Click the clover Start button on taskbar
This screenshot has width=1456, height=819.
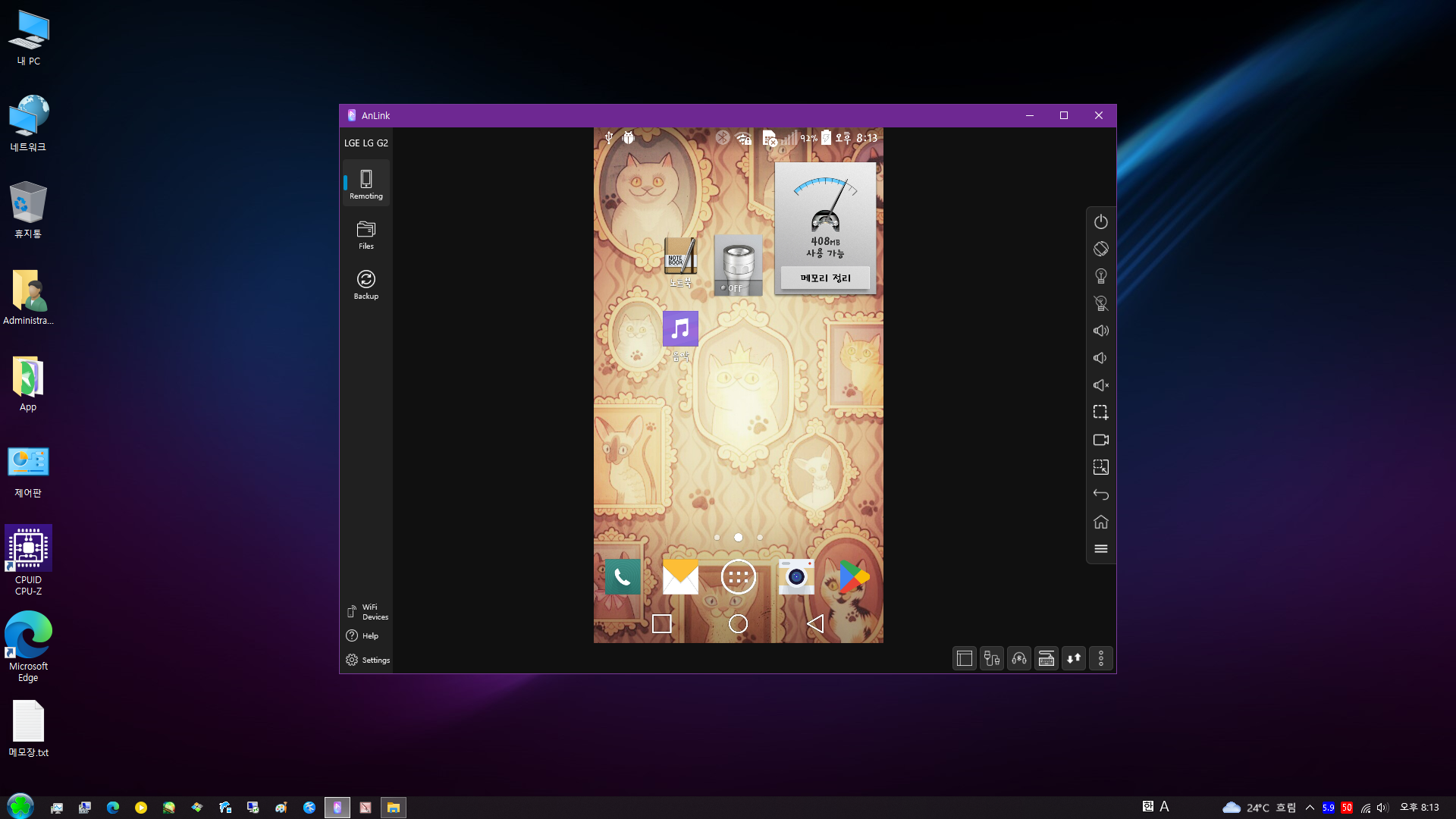20,805
